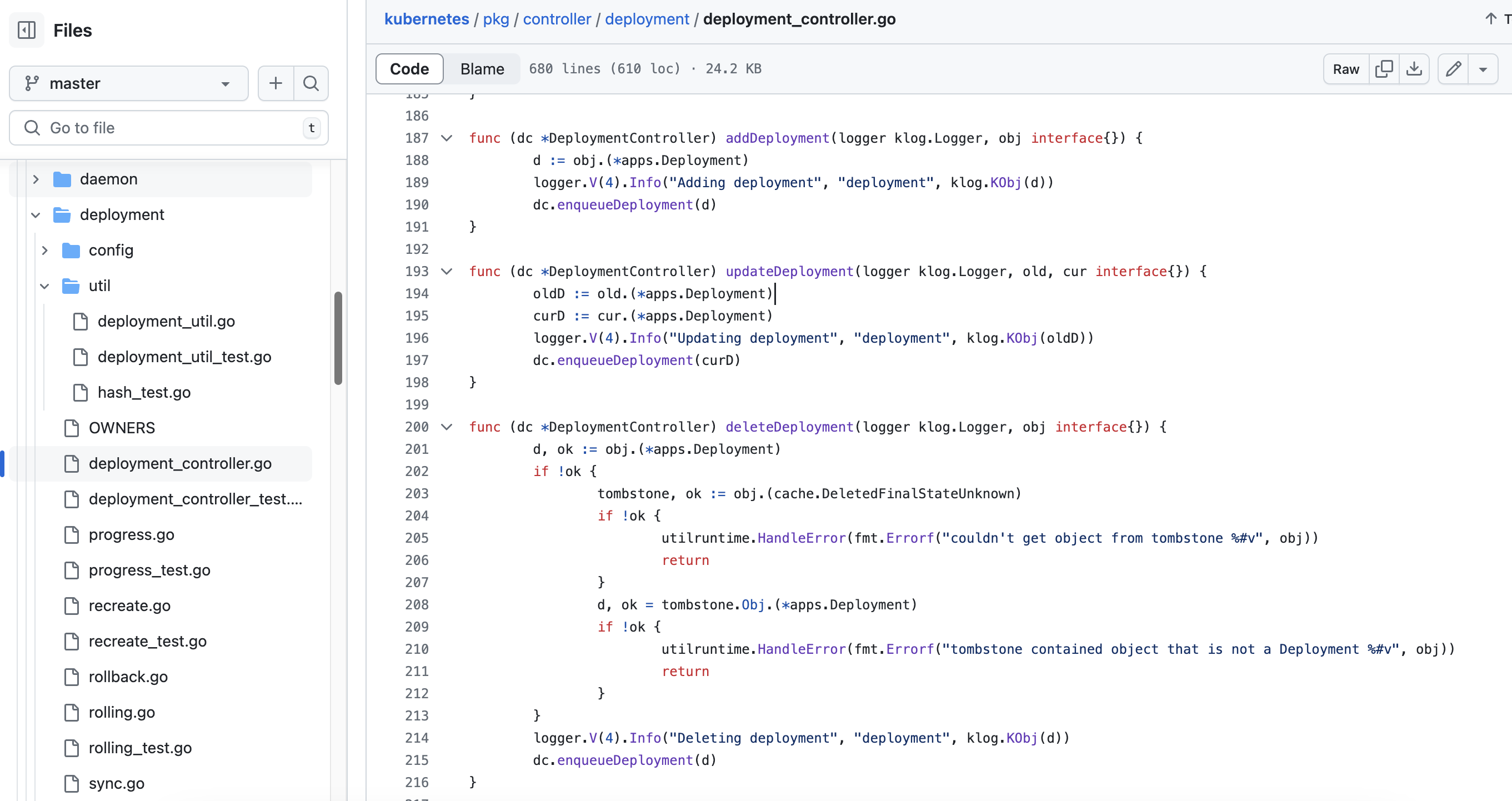
Task: Click the add file plus icon
Action: click(276, 83)
